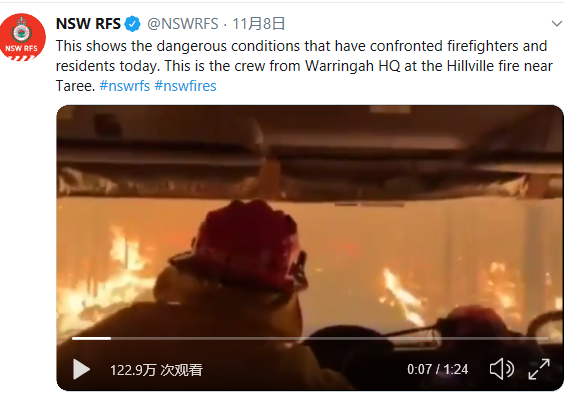This screenshot has height=402, width=565.
Task: Click the truck cabin roof in the video
Action: click(x=310, y=144)
